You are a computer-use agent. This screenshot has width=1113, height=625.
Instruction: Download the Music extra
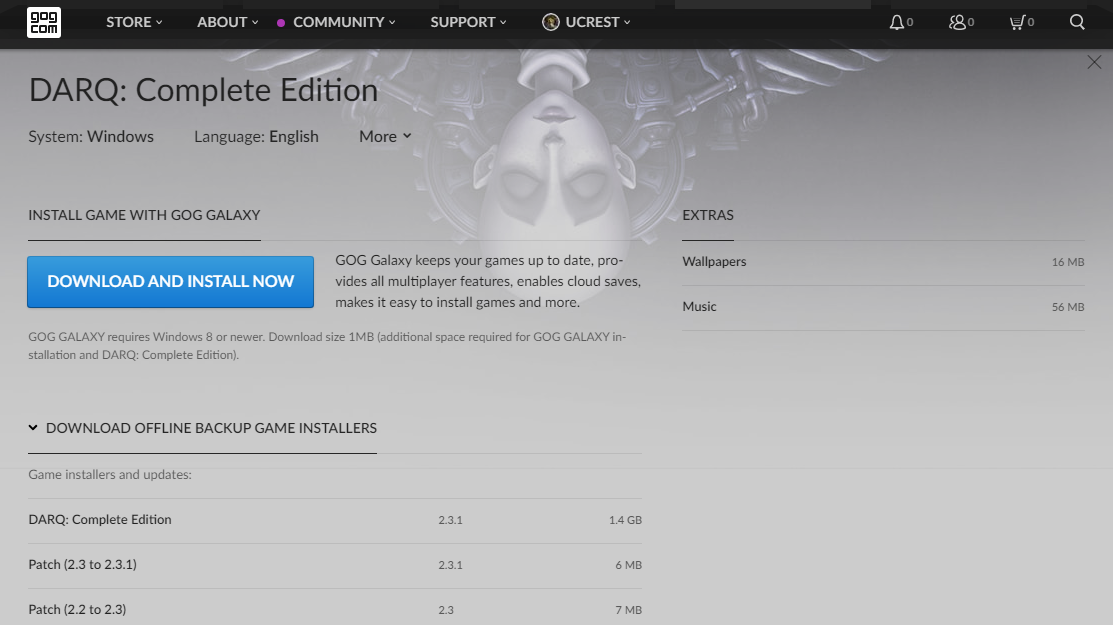pos(883,307)
